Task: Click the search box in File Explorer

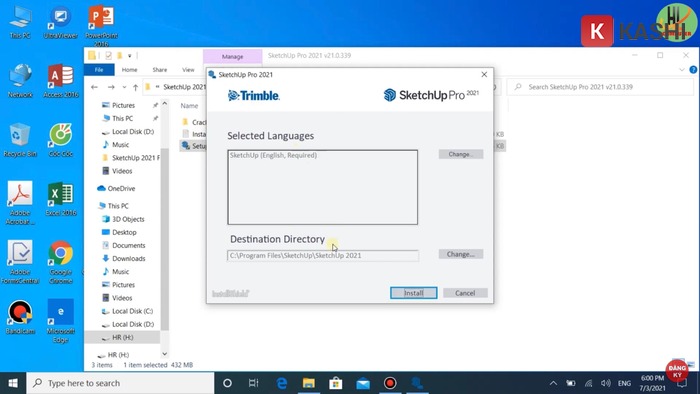Action: point(600,87)
